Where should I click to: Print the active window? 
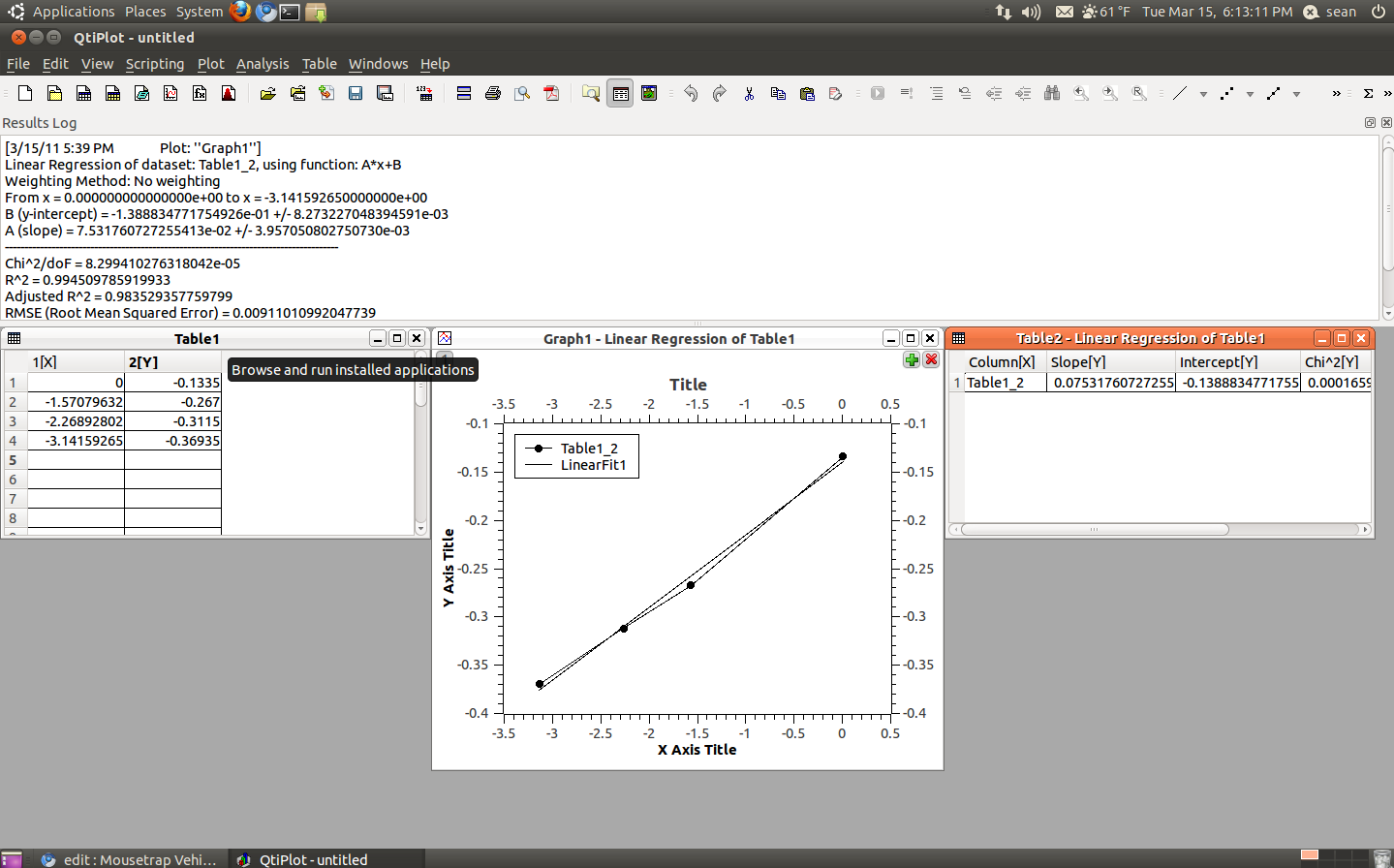coord(493,93)
